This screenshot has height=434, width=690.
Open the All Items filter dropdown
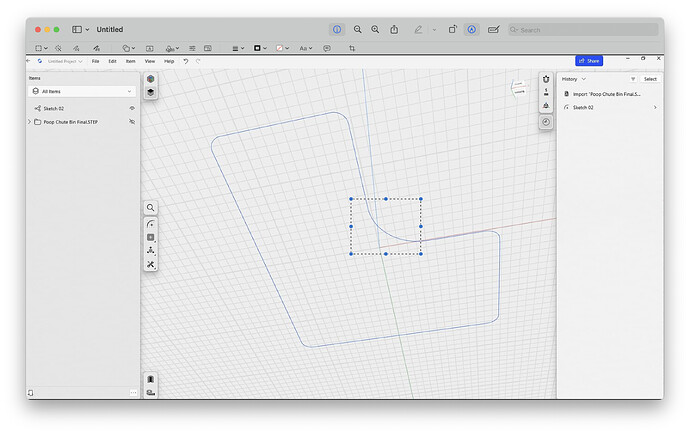click(82, 91)
